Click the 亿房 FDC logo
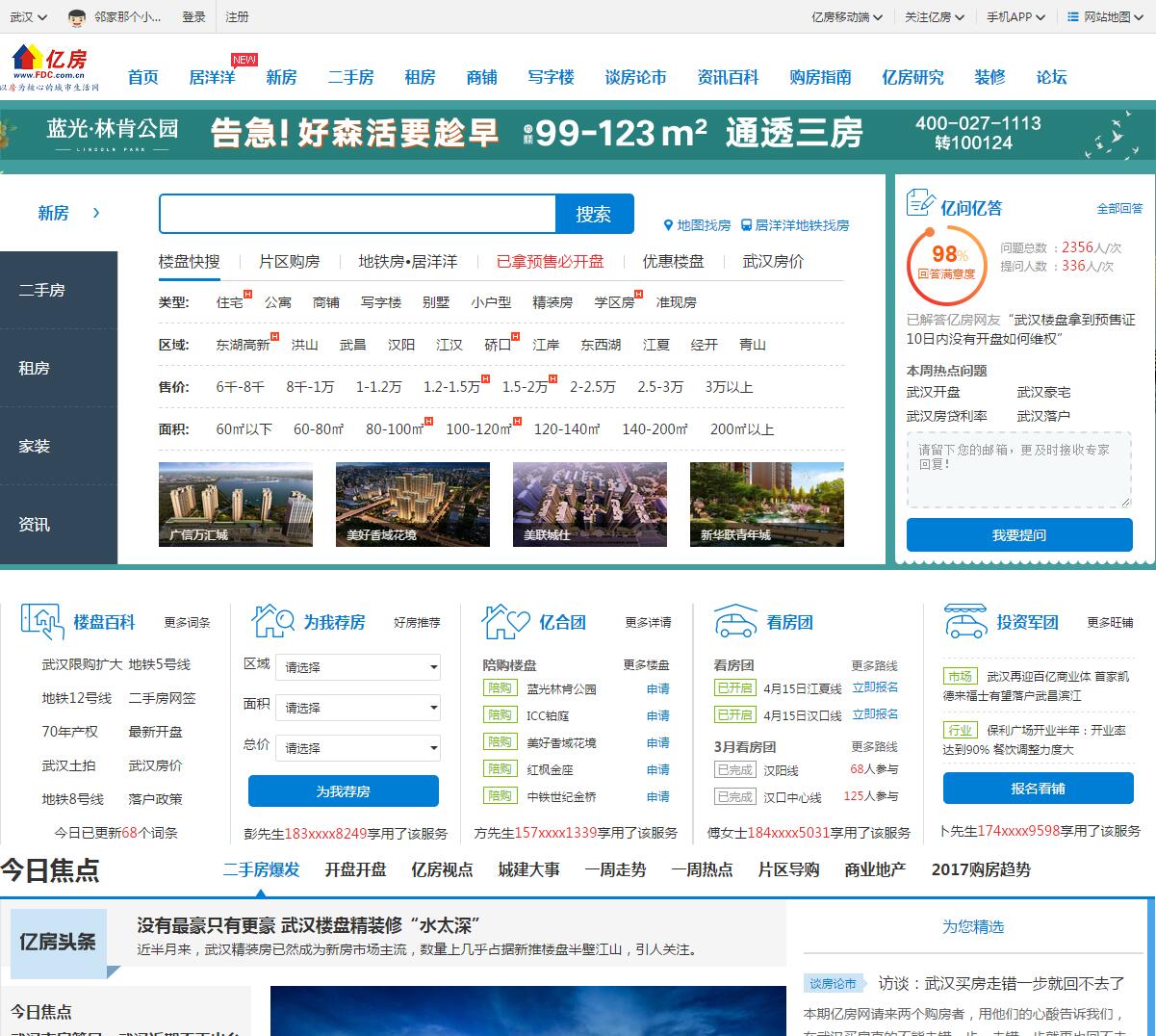The height and width of the screenshot is (1036, 1156). coord(50,67)
